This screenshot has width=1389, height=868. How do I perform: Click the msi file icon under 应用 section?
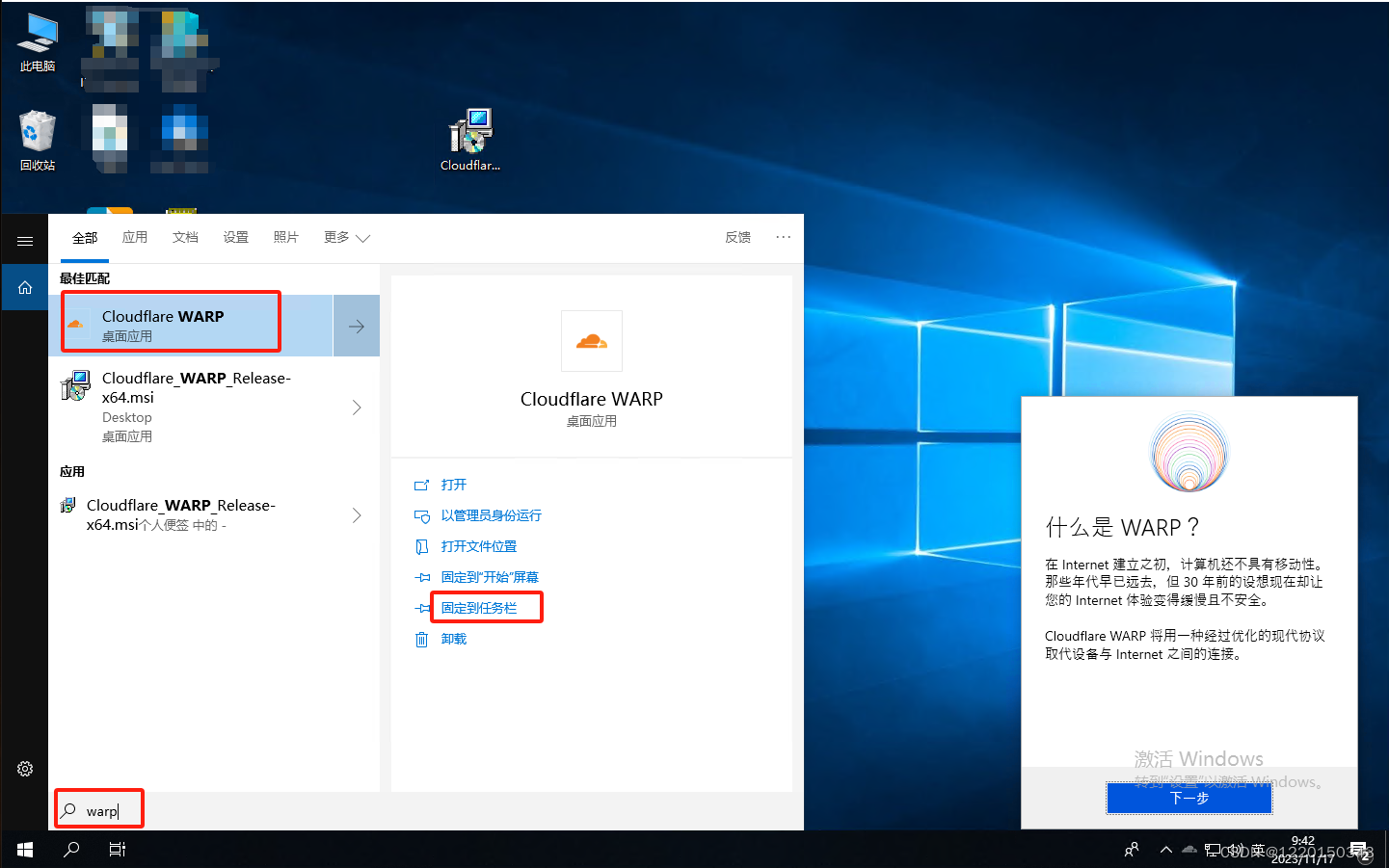tap(68, 505)
